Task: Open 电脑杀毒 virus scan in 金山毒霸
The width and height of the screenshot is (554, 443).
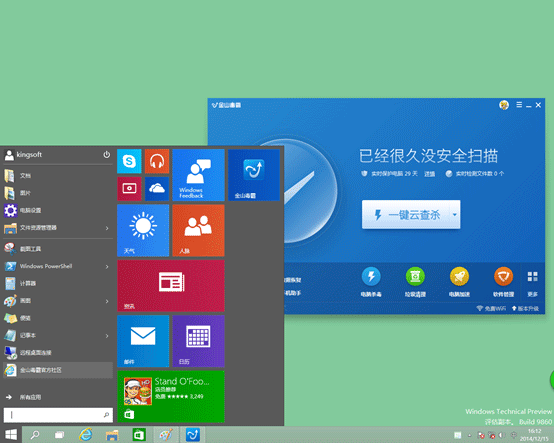Action: (x=371, y=282)
